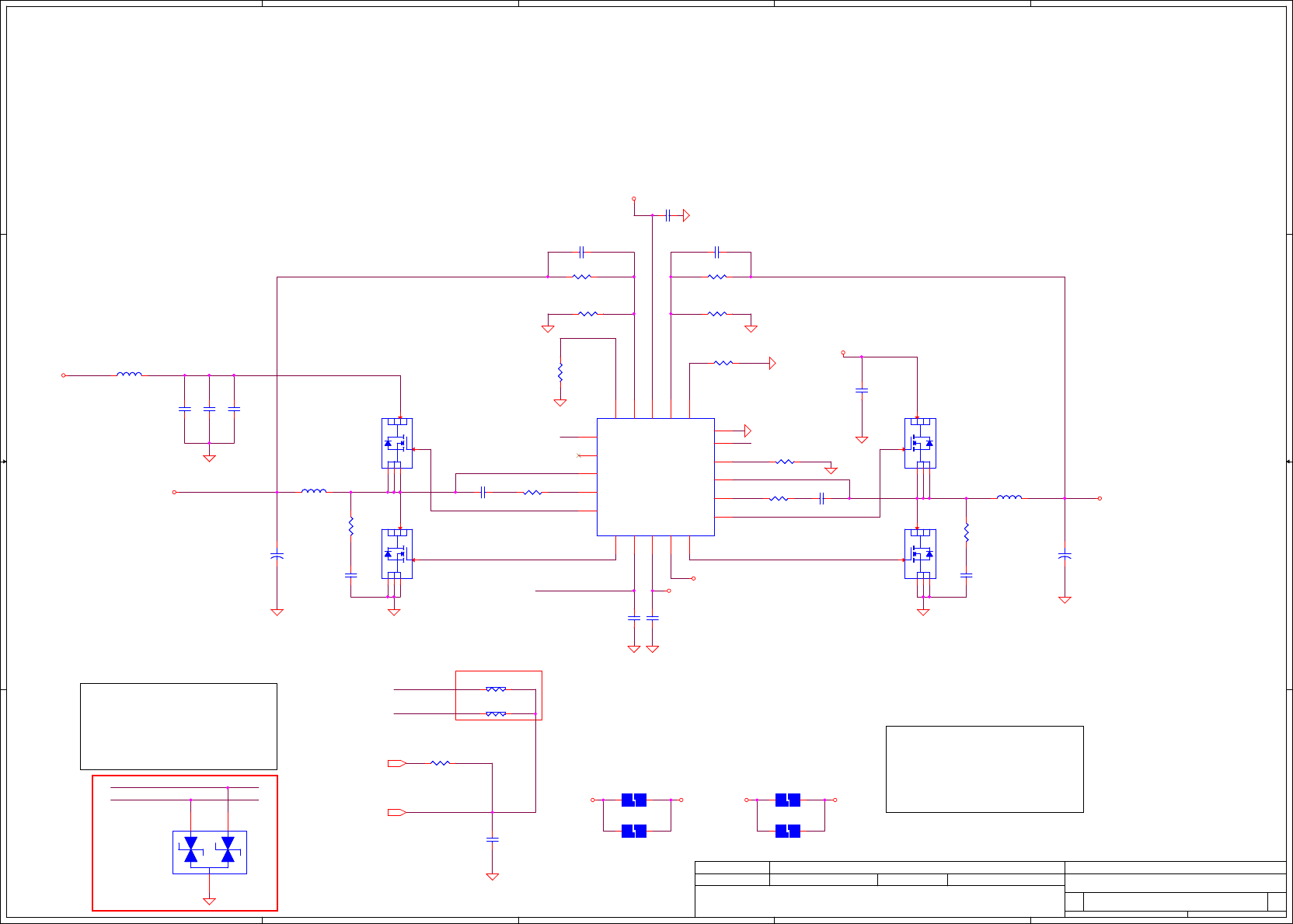Select the middle of three input capacitors
Screen dimensions: 1293x924
(209, 408)
